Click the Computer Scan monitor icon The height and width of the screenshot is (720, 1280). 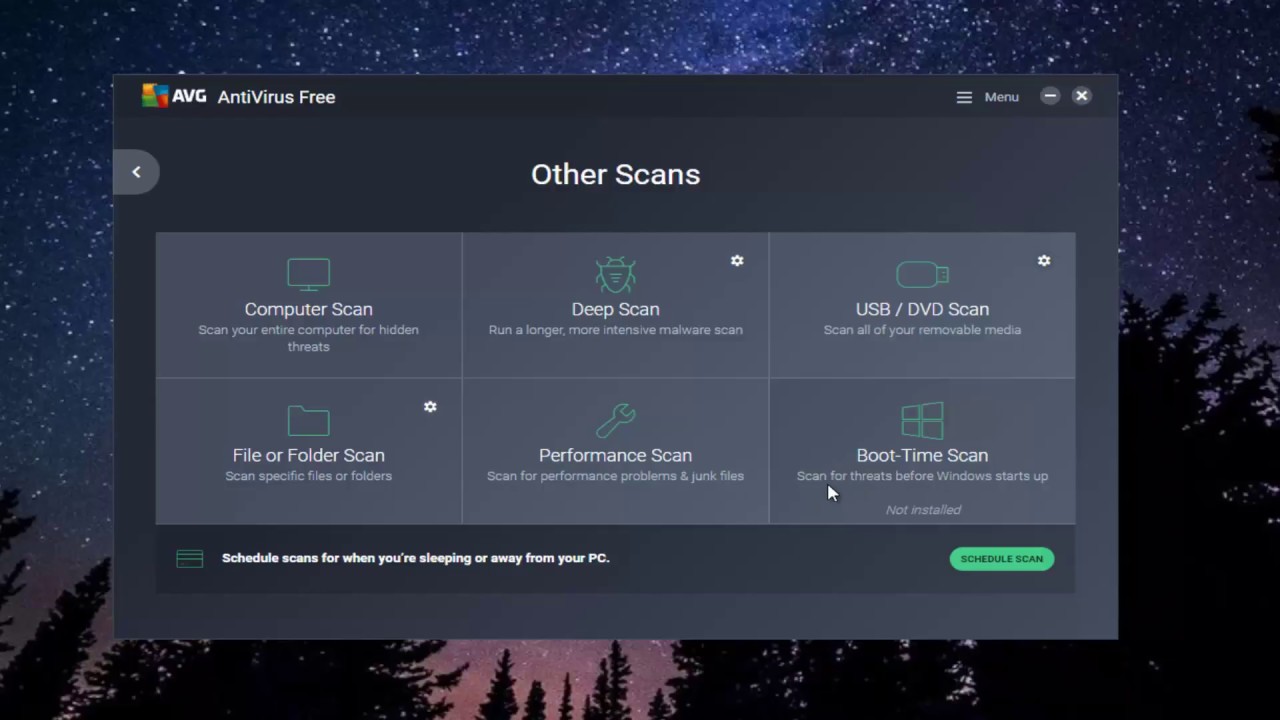click(308, 274)
